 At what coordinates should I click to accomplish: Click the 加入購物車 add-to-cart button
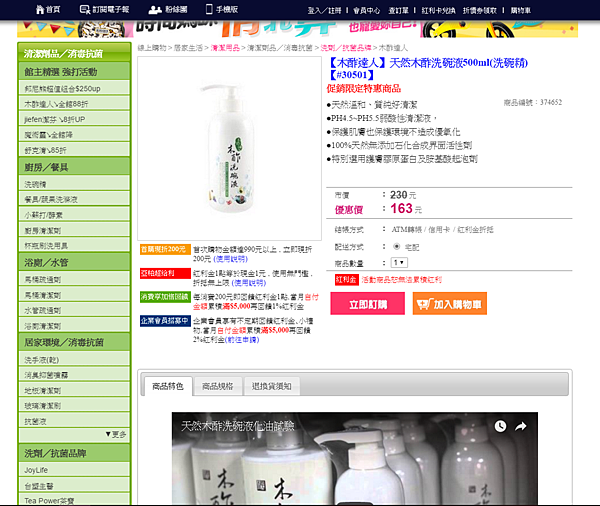point(450,304)
